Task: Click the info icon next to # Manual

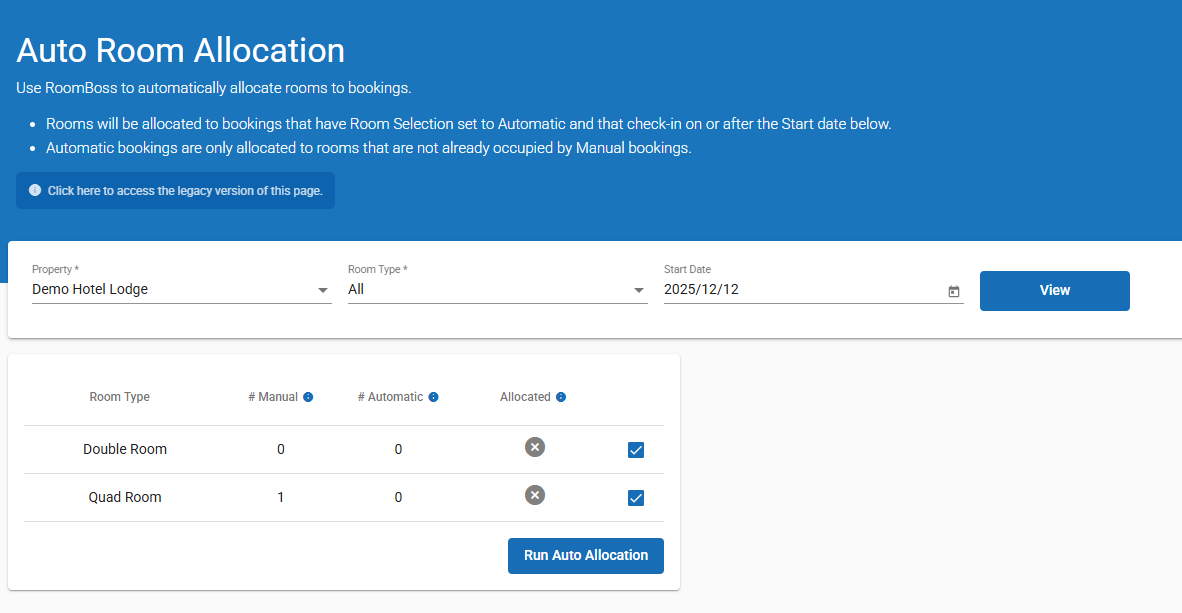Action: (308, 397)
